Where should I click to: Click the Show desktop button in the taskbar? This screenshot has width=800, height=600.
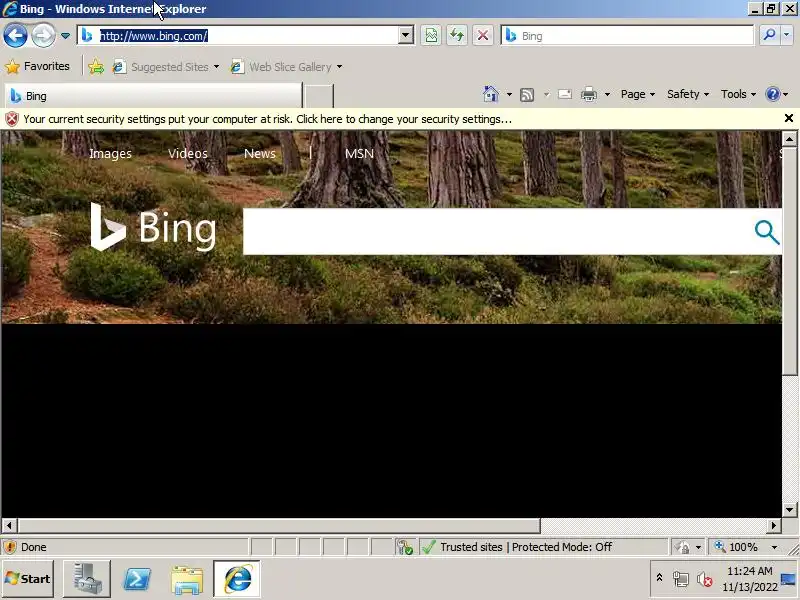pos(789,579)
